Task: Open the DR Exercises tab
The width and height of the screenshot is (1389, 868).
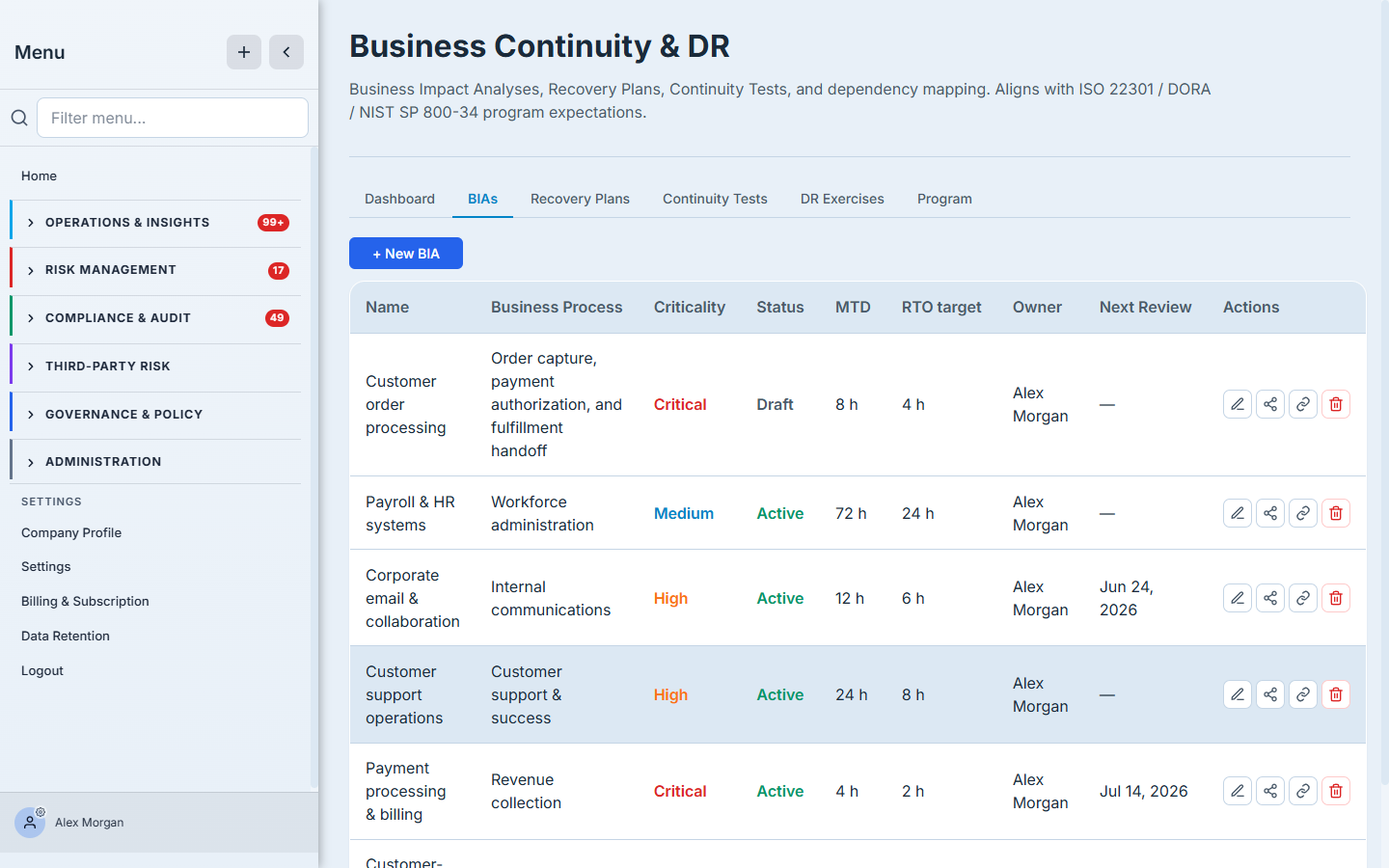Action: click(842, 199)
